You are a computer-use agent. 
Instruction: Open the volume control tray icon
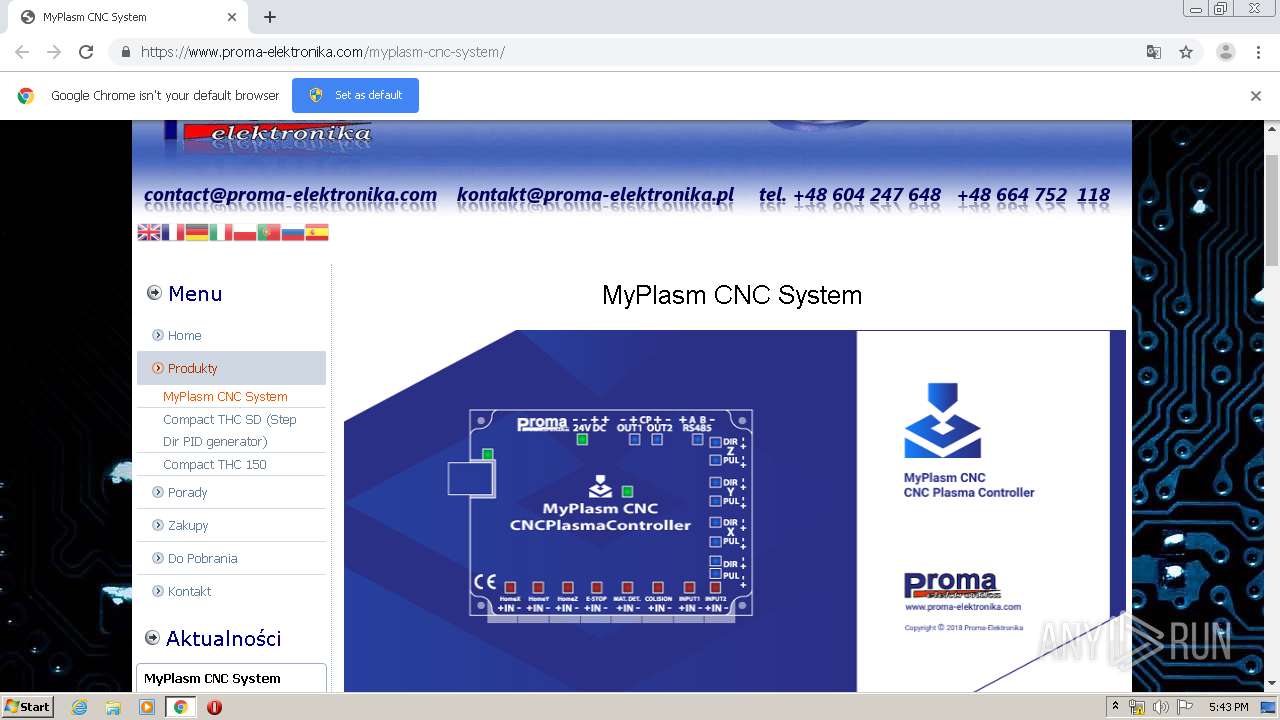(1160, 707)
